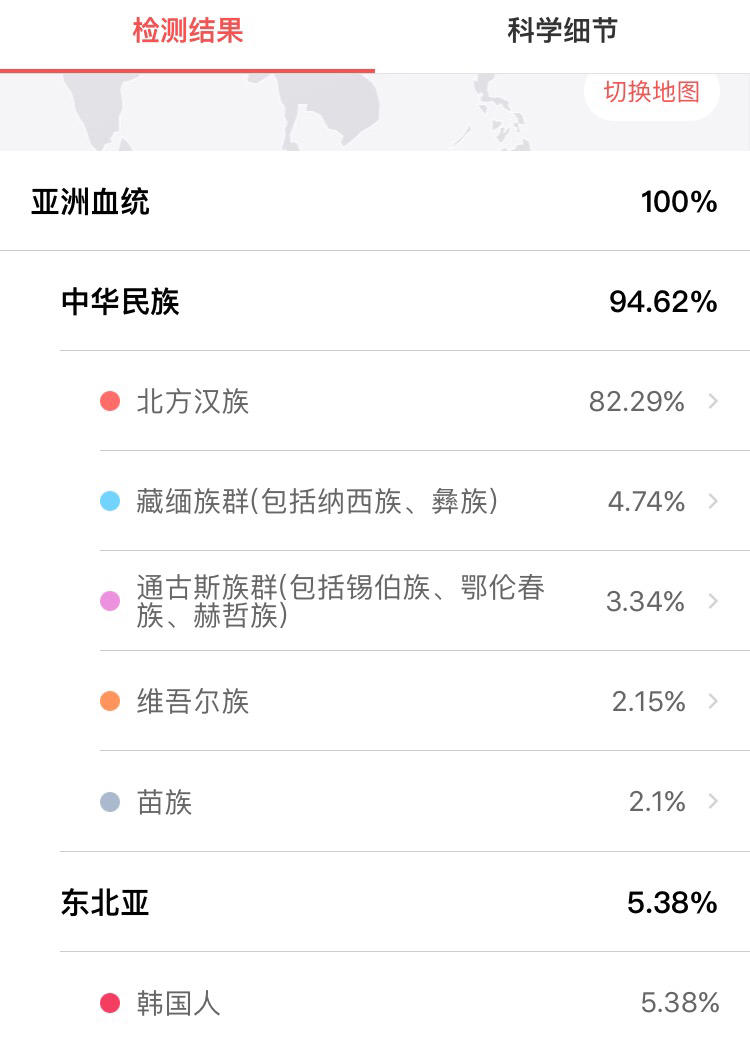
Task: Click the pink dot beside 通古斯族群
Action: tap(110, 602)
